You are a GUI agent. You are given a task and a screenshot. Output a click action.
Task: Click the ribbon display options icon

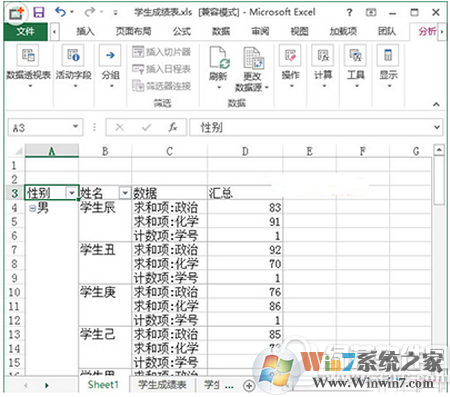tap(371, 13)
